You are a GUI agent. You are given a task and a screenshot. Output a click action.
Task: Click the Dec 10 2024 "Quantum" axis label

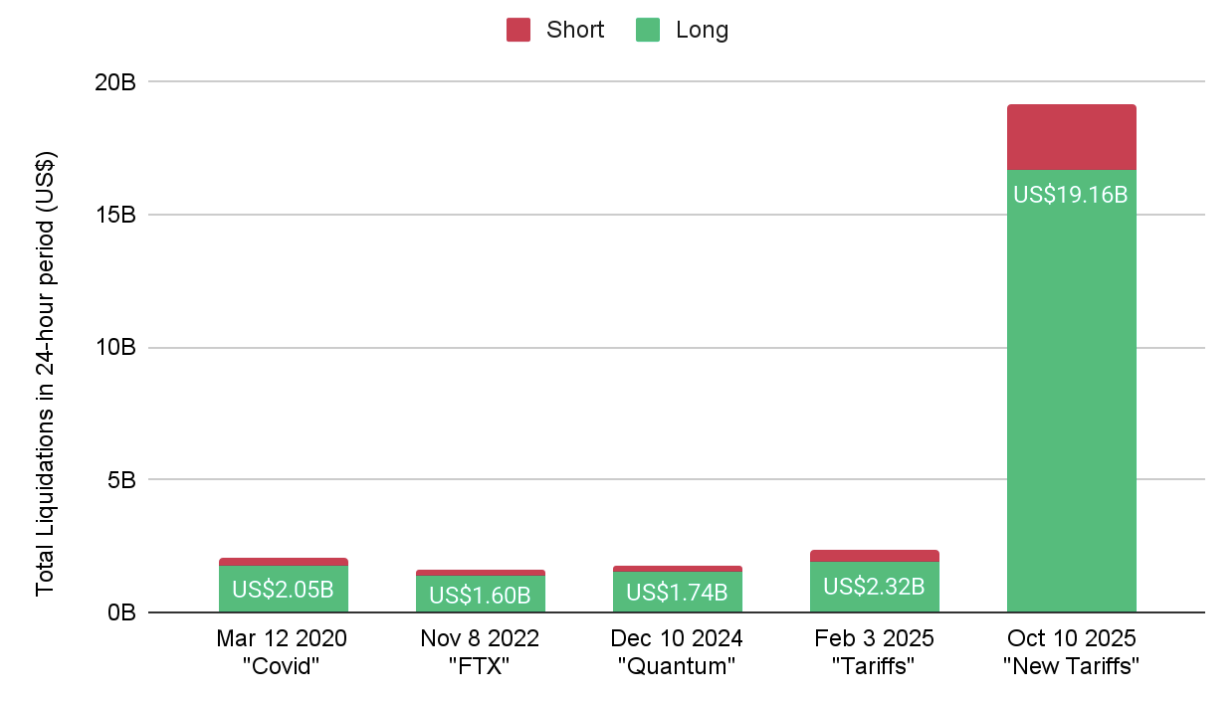click(x=677, y=652)
